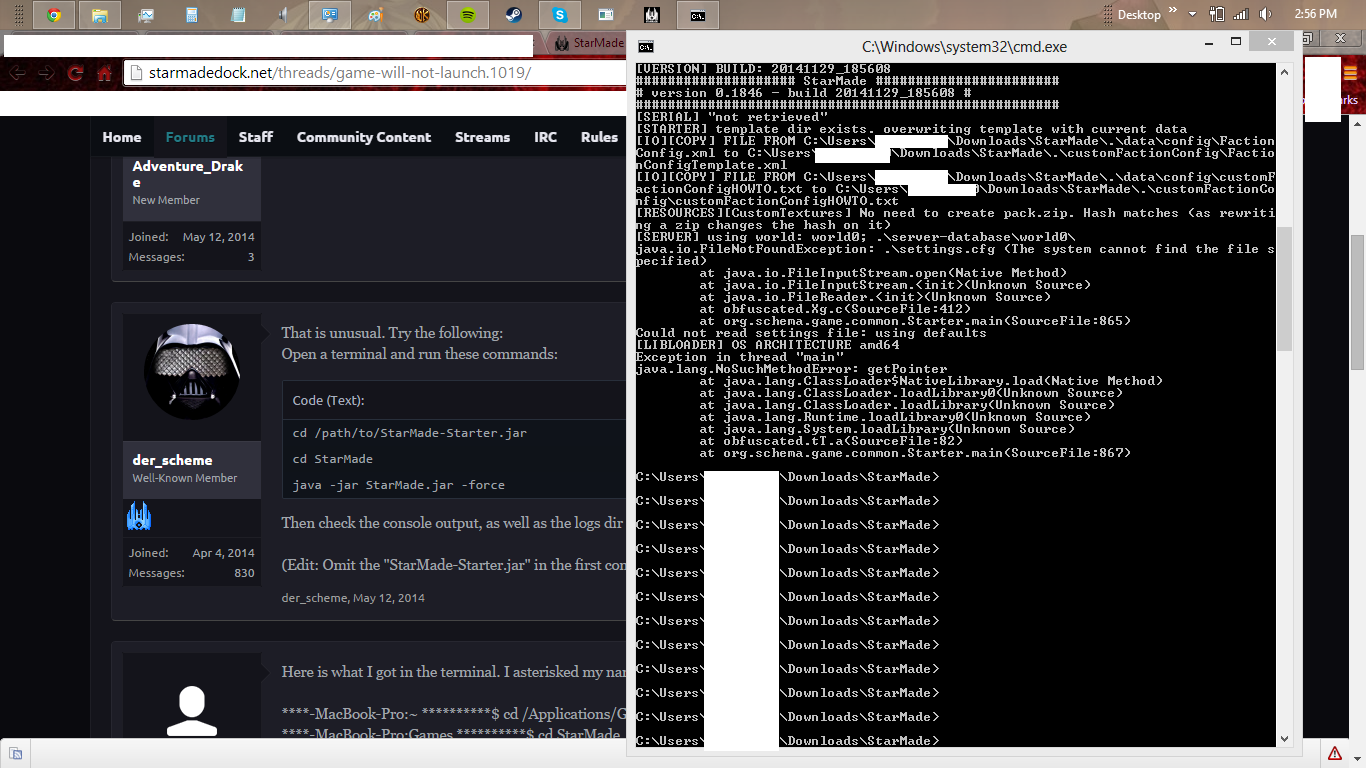Open Spotify from the taskbar

[467, 15]
